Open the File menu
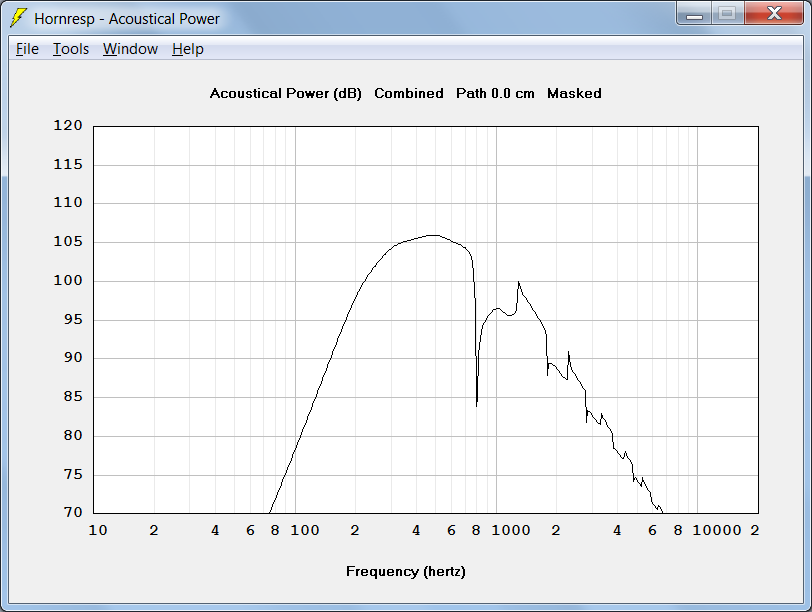812x612 pixels. tap(27, 49)
